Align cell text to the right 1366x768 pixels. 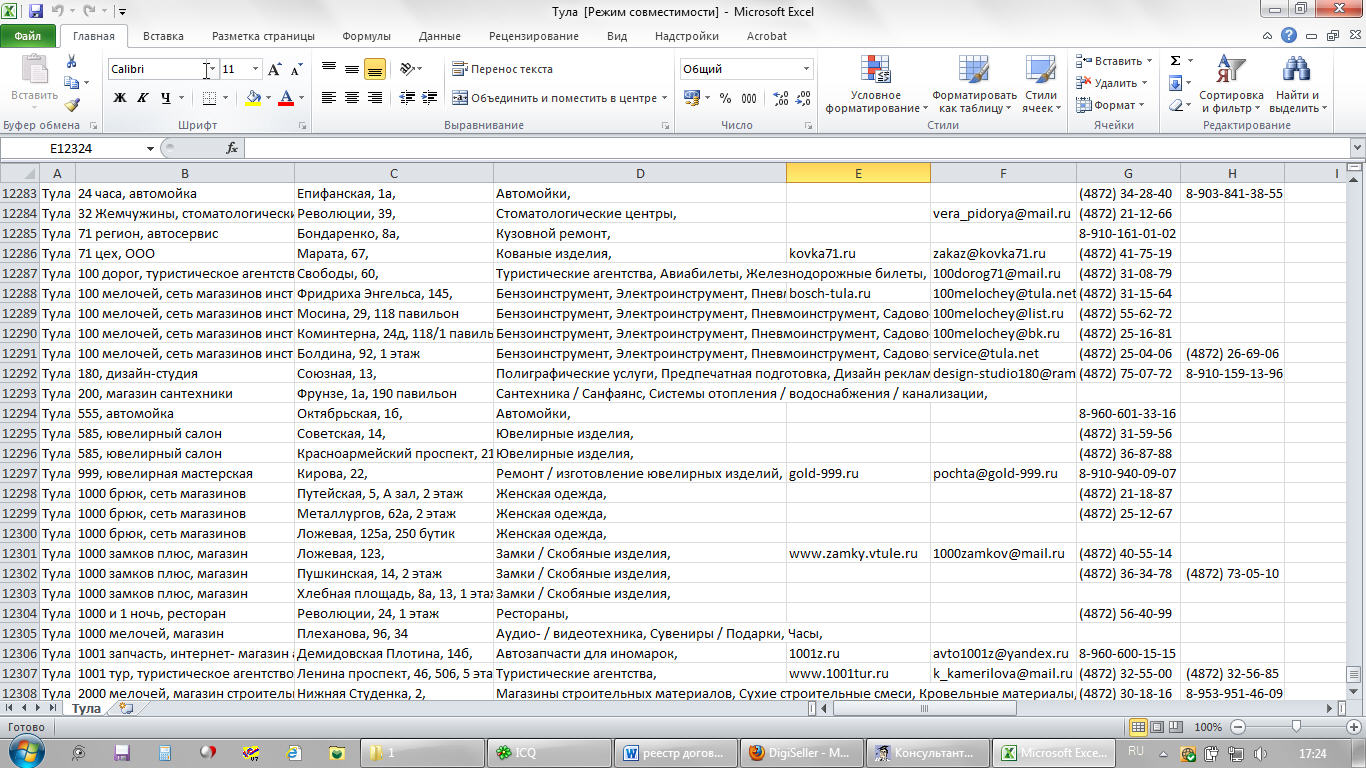(x=375, y=98)
